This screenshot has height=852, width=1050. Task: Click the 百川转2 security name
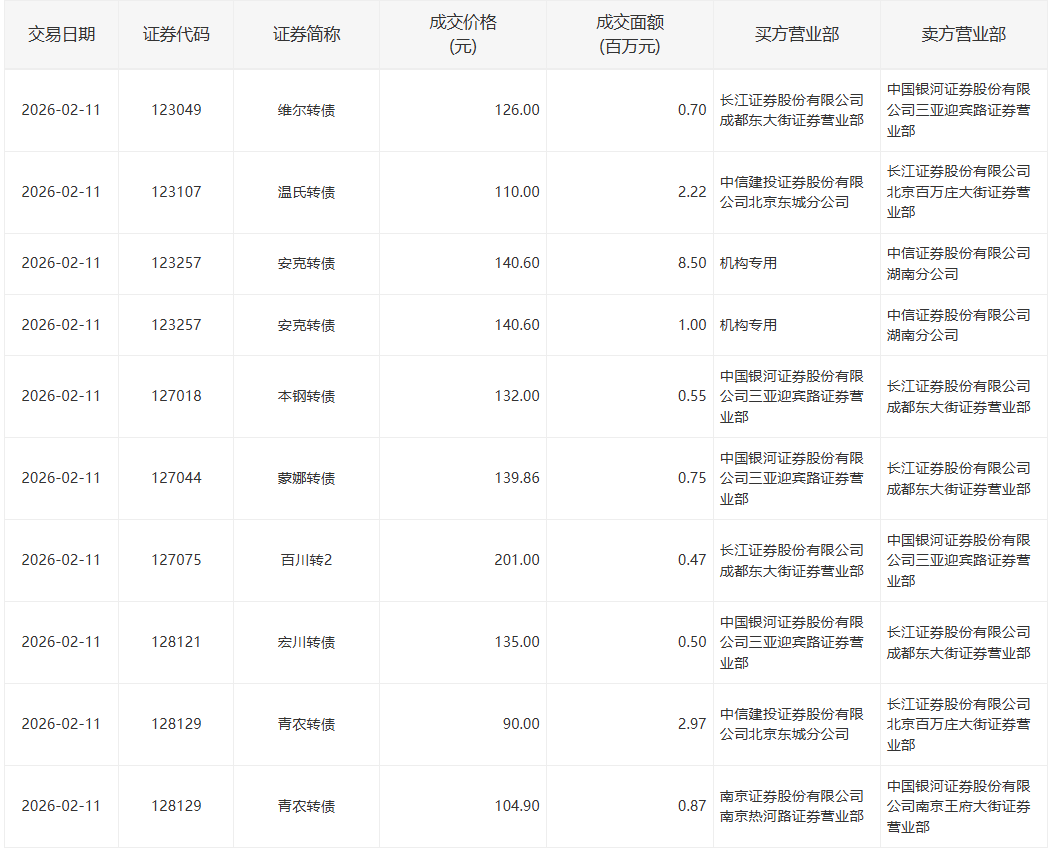coord(306,560)
